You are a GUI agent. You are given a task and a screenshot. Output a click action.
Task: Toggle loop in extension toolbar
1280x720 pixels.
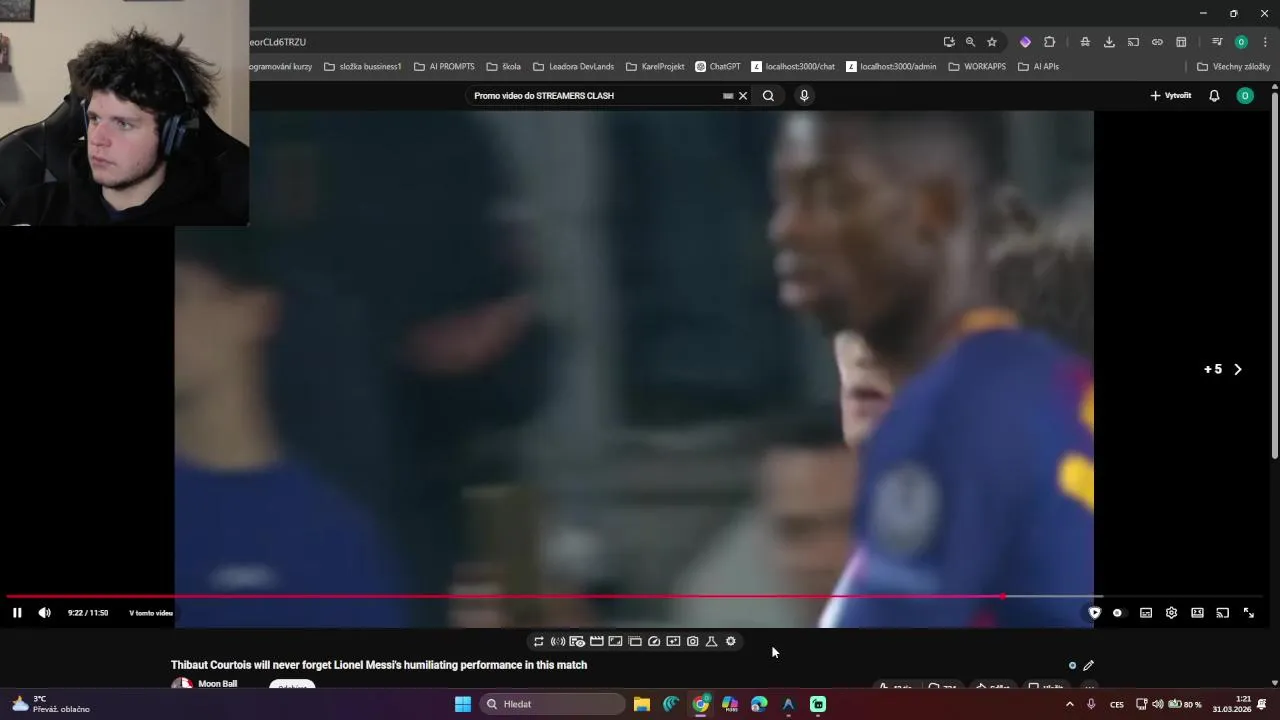[539, 642]
